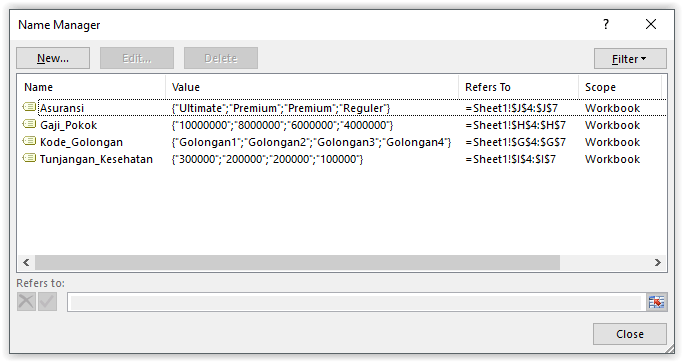Screen dimensions: 683x362
Task: Open the Filter dropdown
Action: [x=630, y=59]
